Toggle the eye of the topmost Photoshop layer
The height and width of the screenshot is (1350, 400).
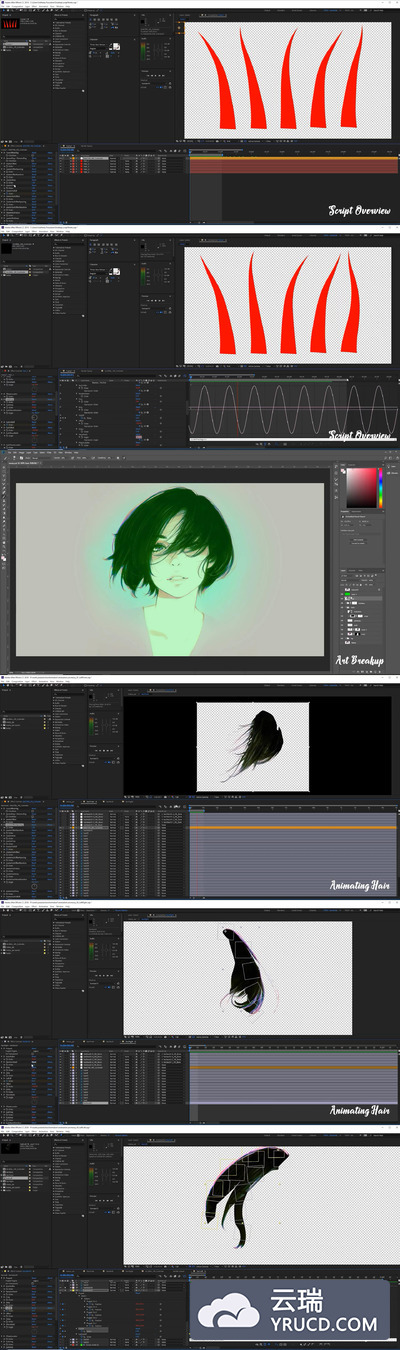coord(342,590)
